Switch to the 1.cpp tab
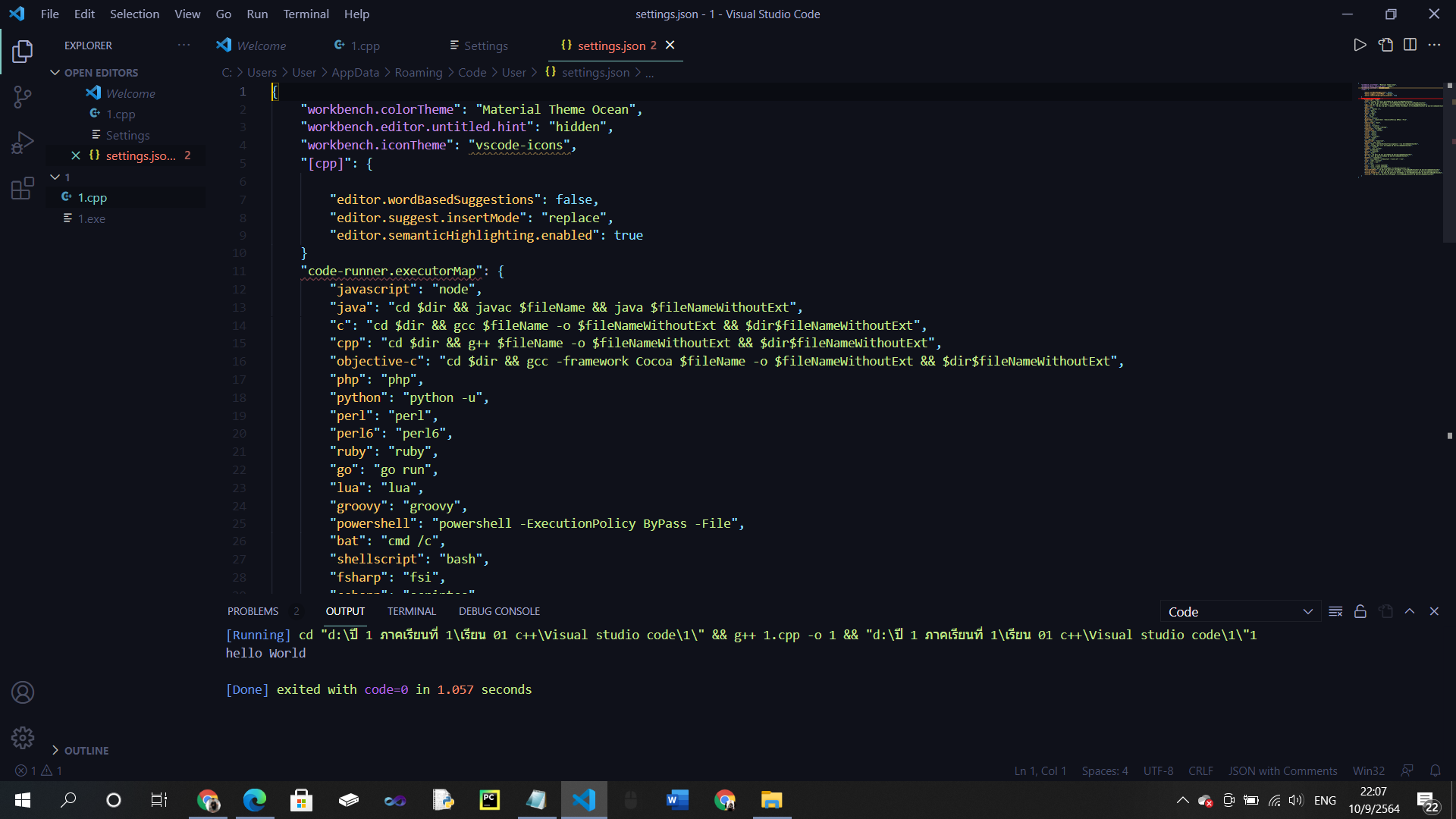Screen dimensions: 1456x819 point(365,45)
